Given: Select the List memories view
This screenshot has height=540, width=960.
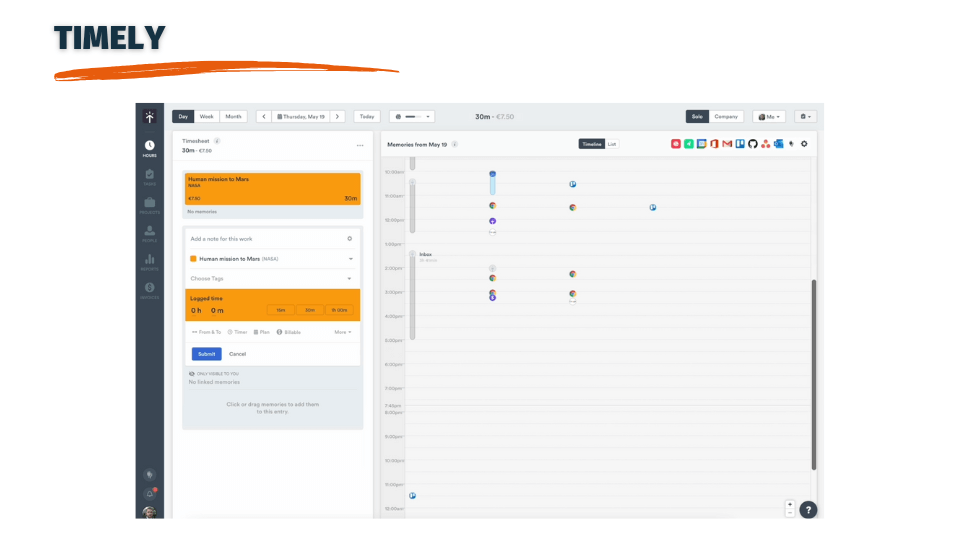Looking at the screenshot, I should tap(612, 144).
